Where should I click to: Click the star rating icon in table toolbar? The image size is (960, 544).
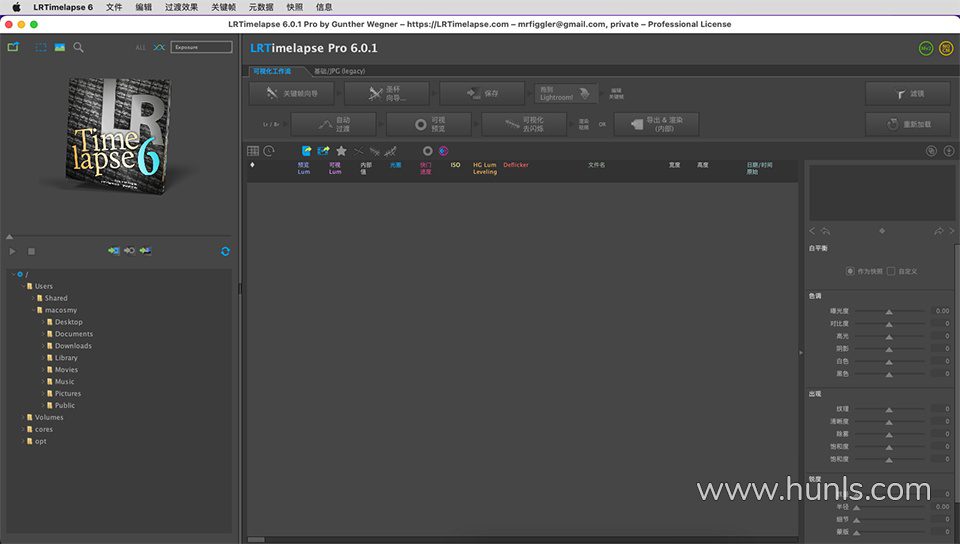[x=342, y=151]
